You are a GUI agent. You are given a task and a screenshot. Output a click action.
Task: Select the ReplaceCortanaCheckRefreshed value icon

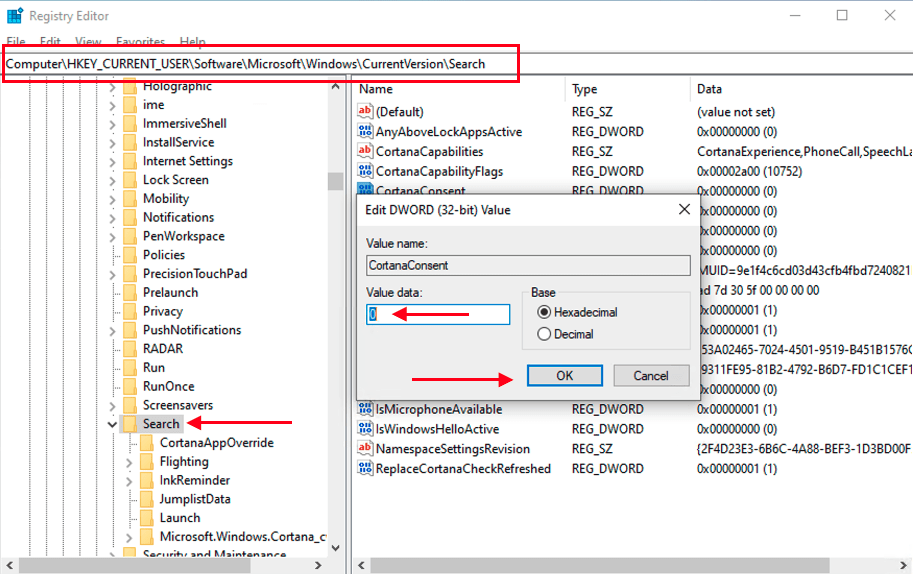pyautogui.click(x=365, y=468)
